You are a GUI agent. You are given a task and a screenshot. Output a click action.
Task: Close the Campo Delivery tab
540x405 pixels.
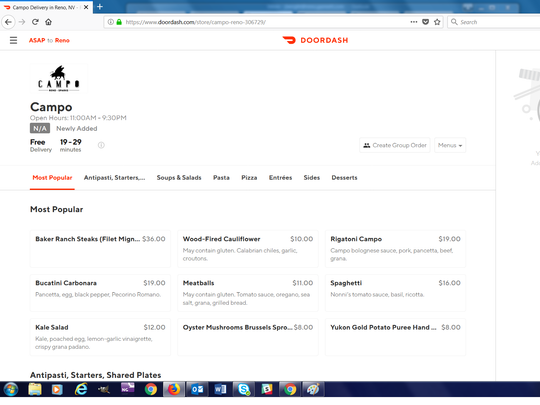[86, 7]
